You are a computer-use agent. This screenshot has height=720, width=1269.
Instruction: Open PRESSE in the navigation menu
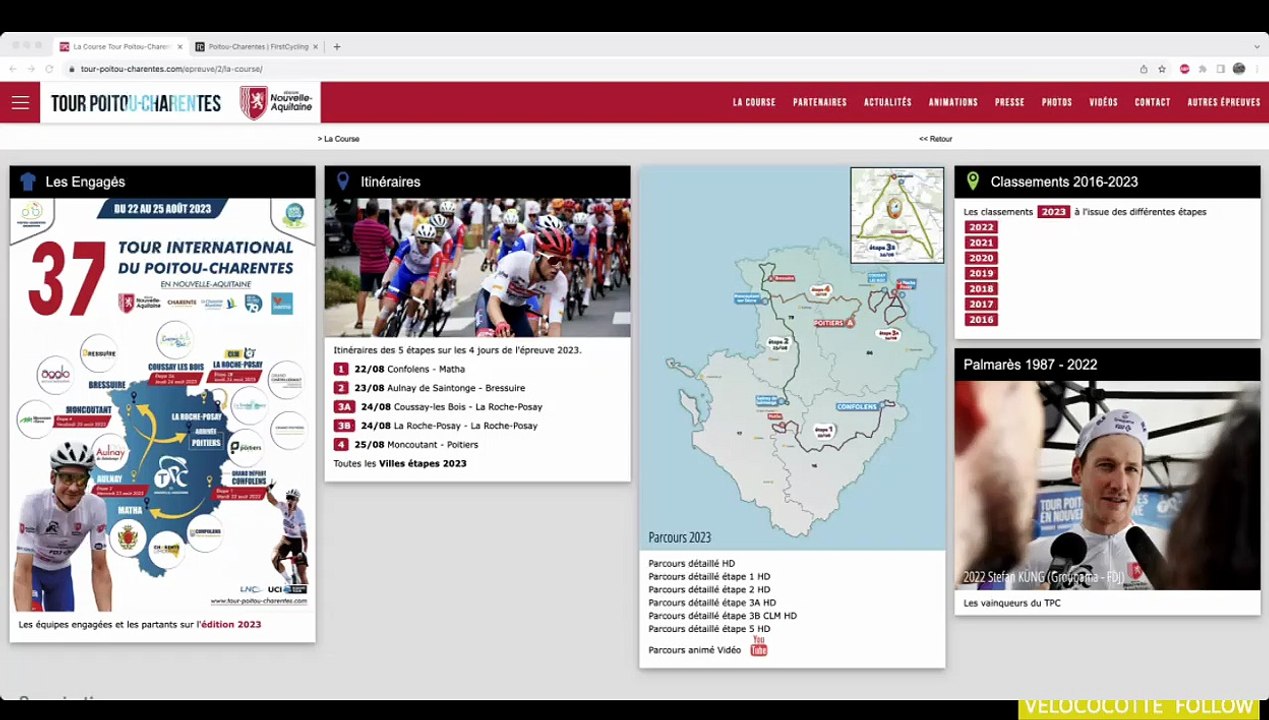[x=1009, y=102]
